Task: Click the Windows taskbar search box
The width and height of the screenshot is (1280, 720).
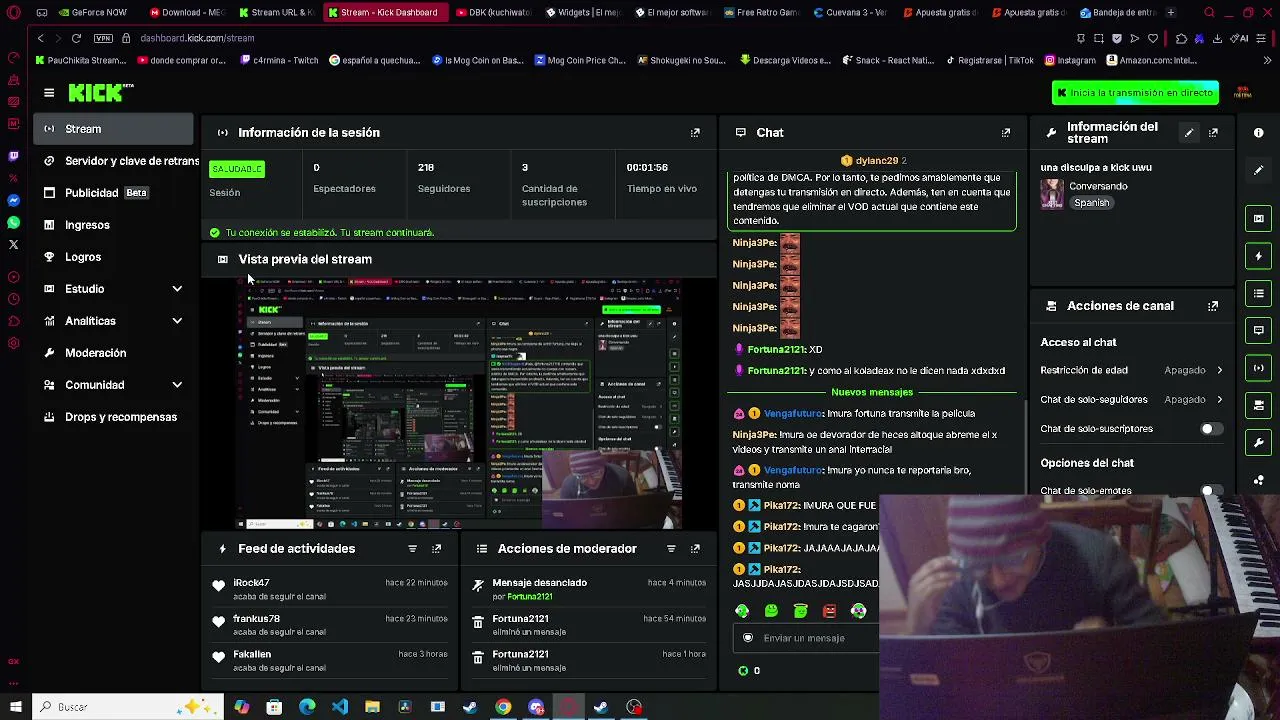Action: [128, 707]
